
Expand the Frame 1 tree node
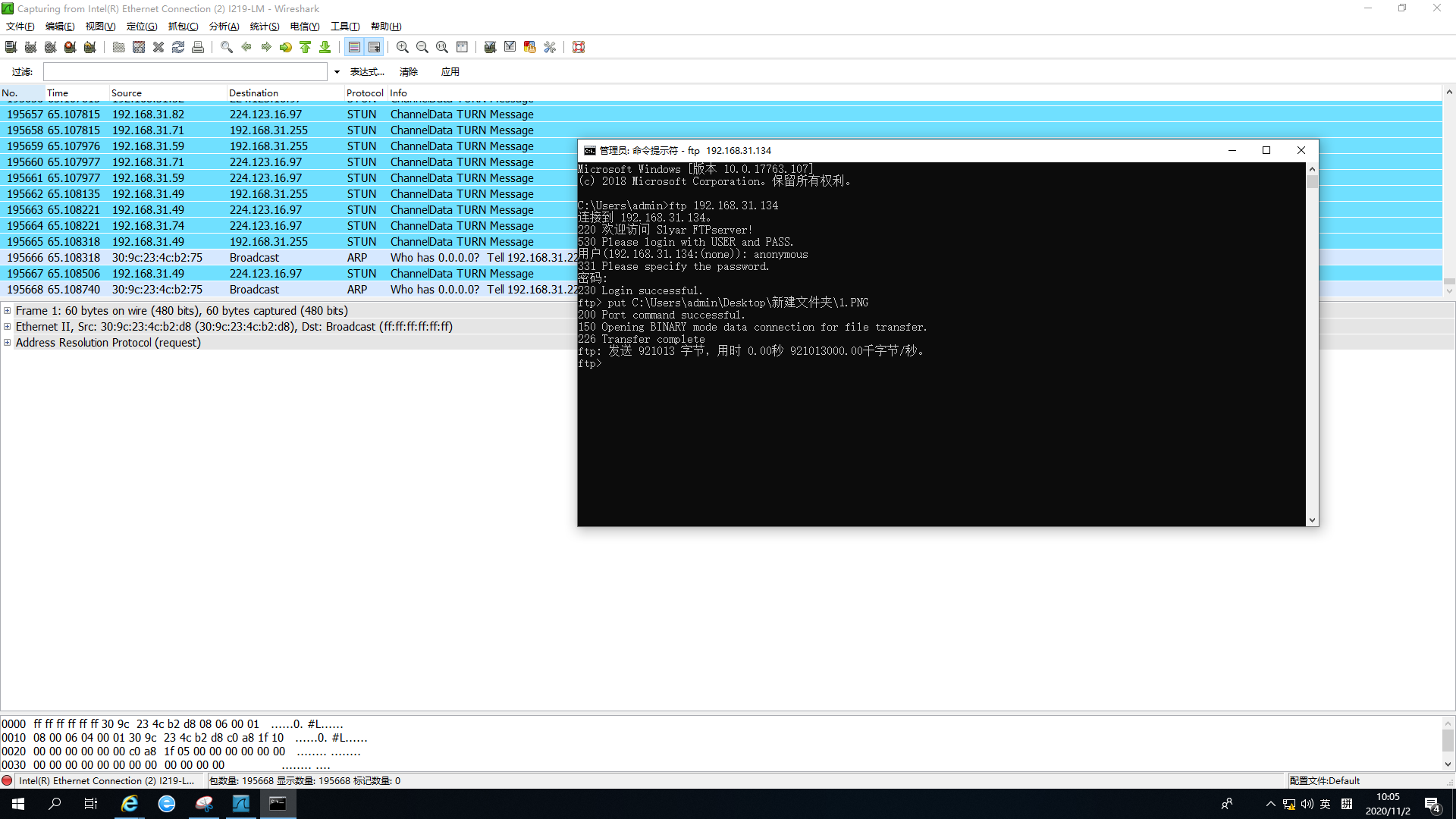8,311
